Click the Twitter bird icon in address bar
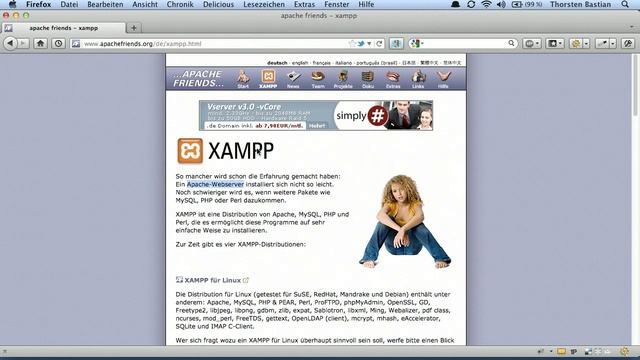 click(x=361, y=44)
